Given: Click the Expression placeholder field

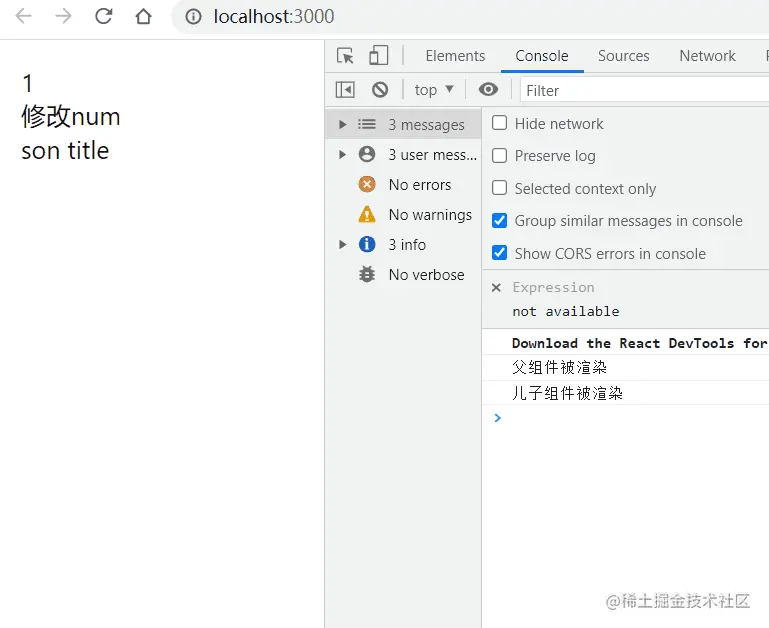Looking at the screenshot, I should 553,287.
